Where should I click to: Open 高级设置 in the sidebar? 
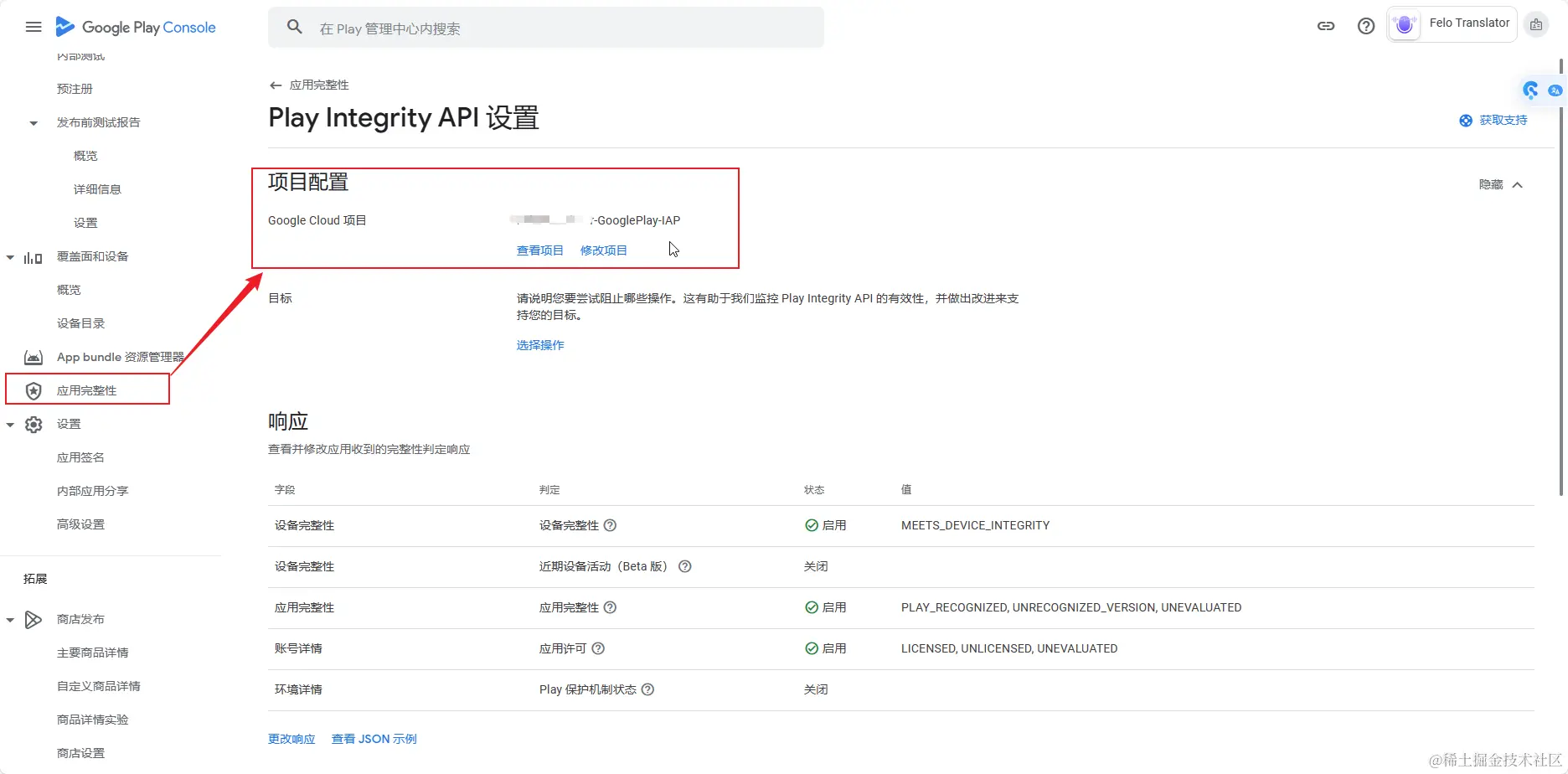tap(80, 524)
